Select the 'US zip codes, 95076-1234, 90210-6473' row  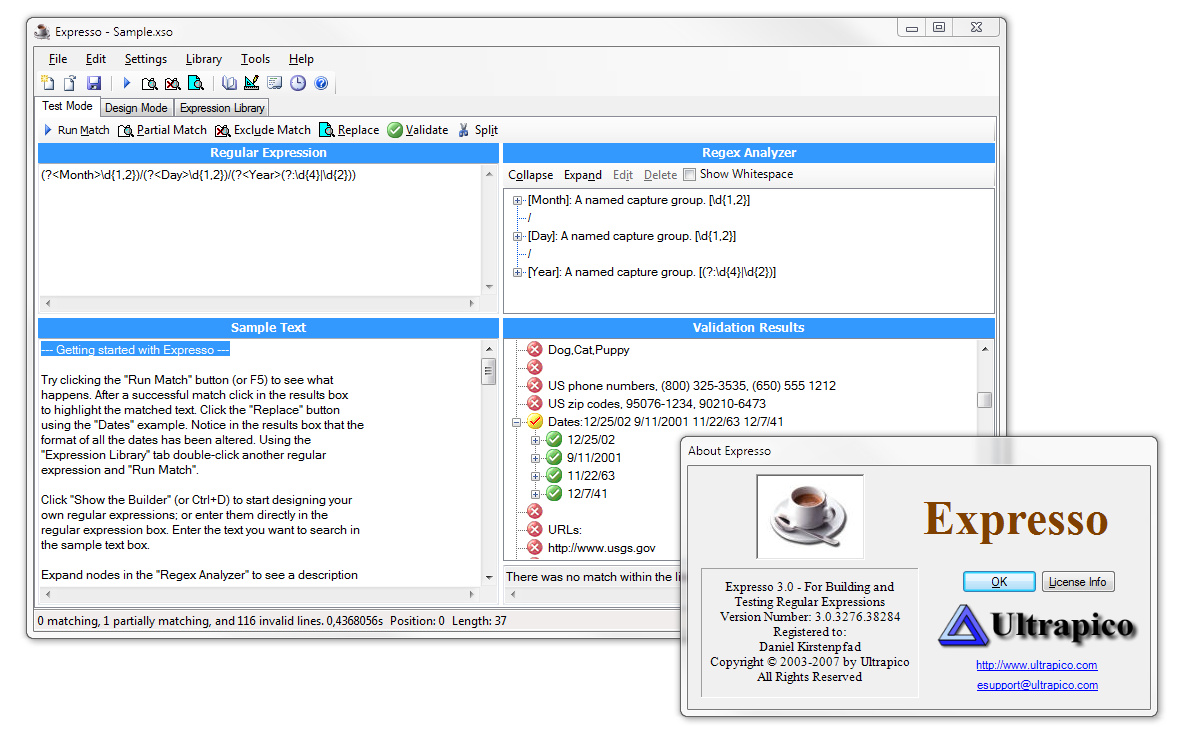(657, 404)
